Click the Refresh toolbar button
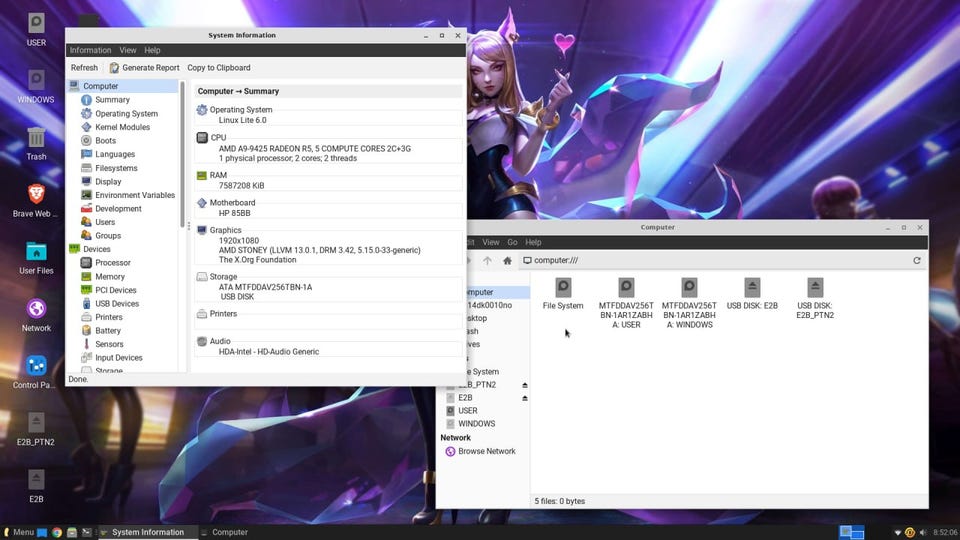Screen dimensions: 960x540 coord(84,67)
